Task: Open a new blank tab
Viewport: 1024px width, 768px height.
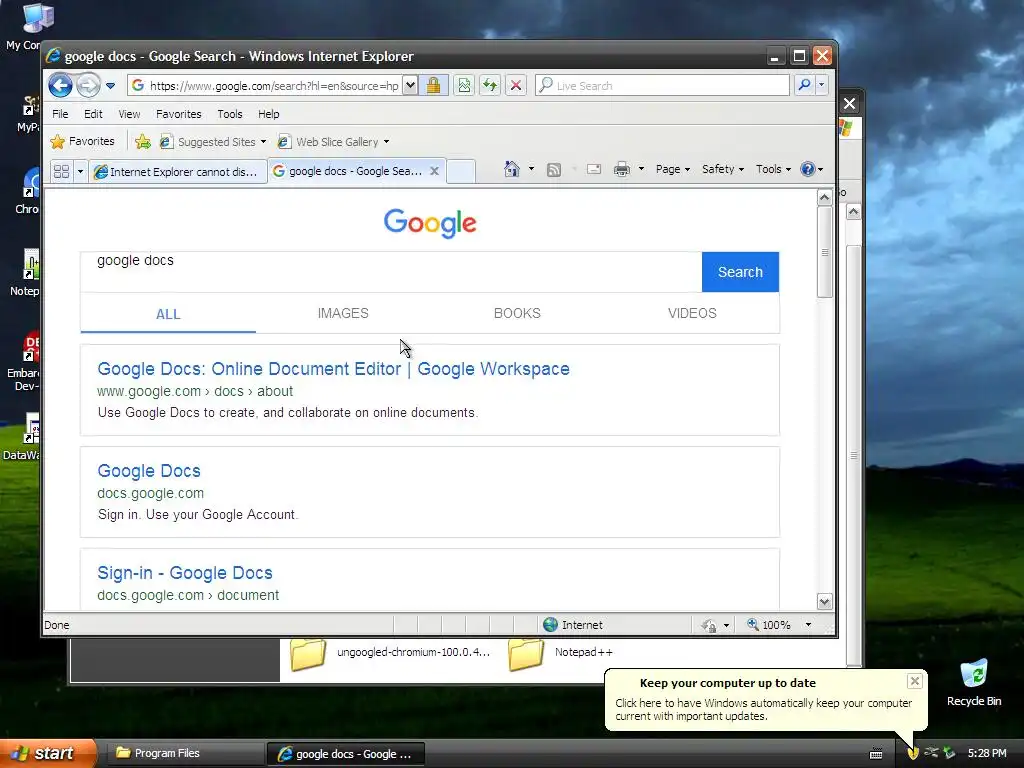Action: pos(461,171)
